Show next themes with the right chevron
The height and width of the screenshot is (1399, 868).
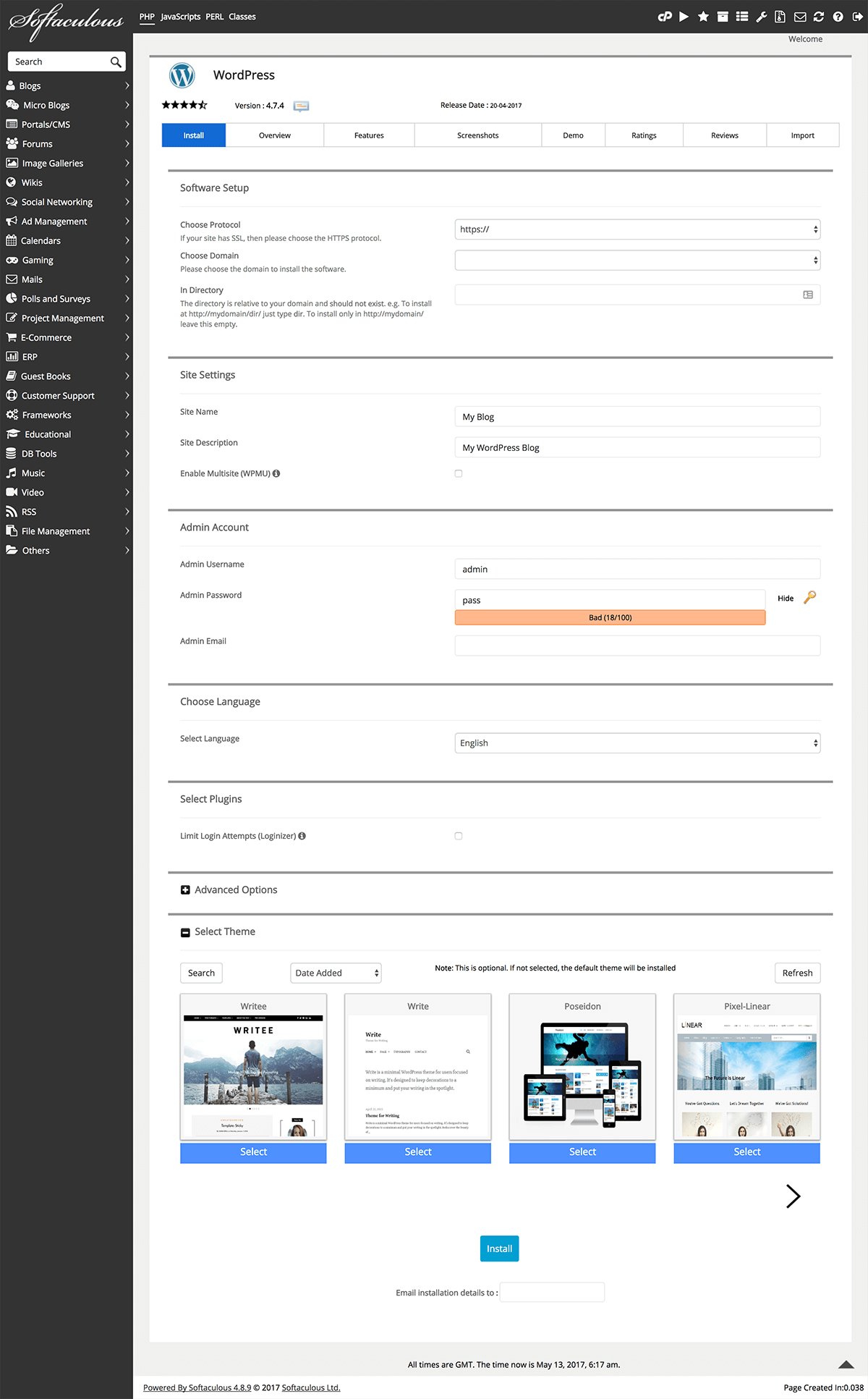(x=793, y=1196)
